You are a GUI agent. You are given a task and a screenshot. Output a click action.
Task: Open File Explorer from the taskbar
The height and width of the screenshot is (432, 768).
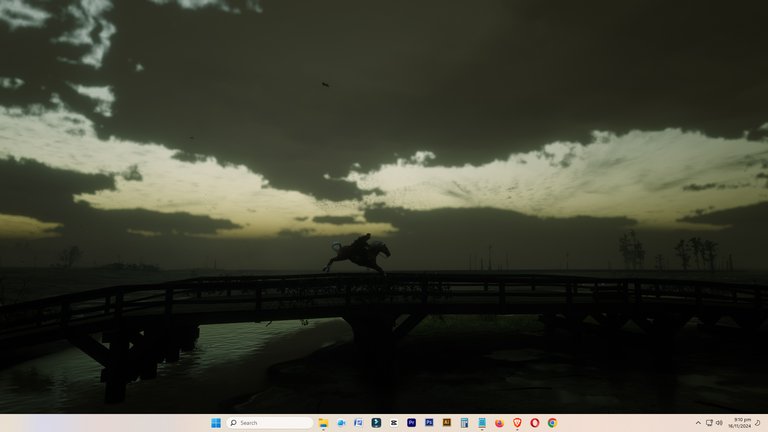pos(323,423)
